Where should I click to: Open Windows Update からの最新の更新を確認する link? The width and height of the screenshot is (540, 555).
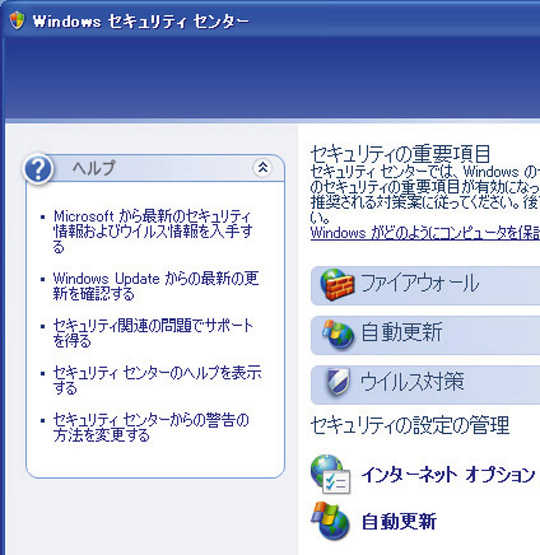point(156,286)
